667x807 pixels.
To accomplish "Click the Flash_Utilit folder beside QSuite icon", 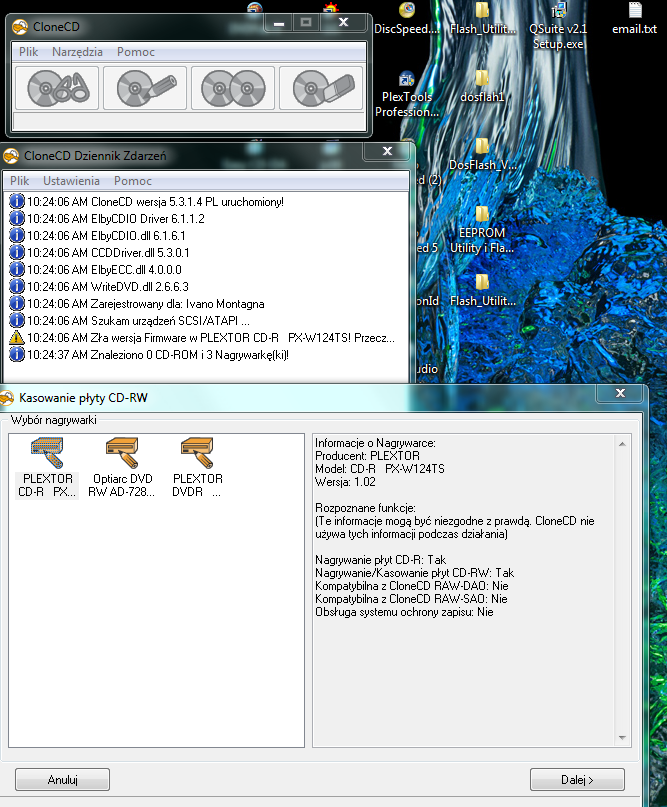I will tap(482, 20).
